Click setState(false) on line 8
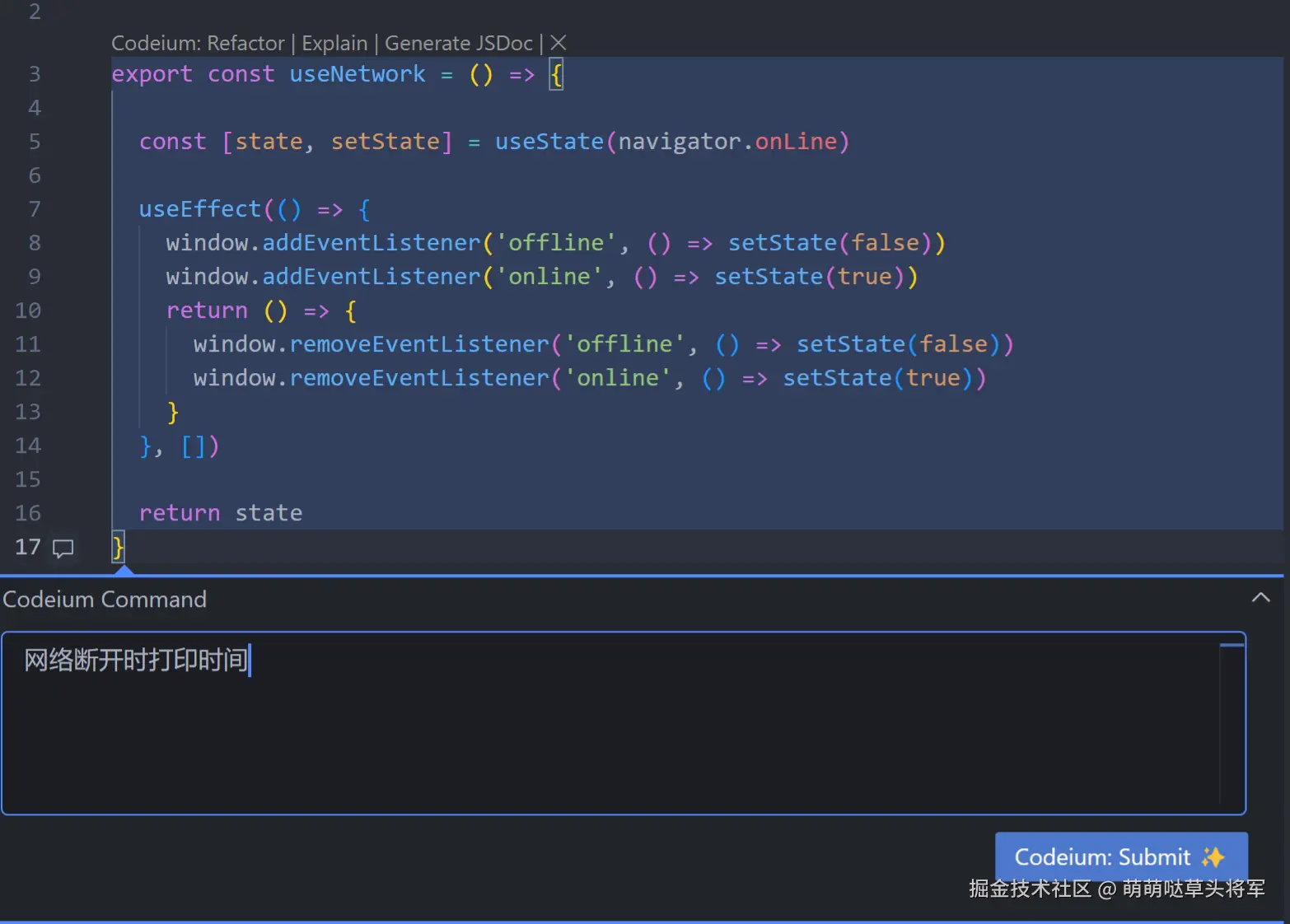This screenshot has width=1290, height=924. (830, 243)
